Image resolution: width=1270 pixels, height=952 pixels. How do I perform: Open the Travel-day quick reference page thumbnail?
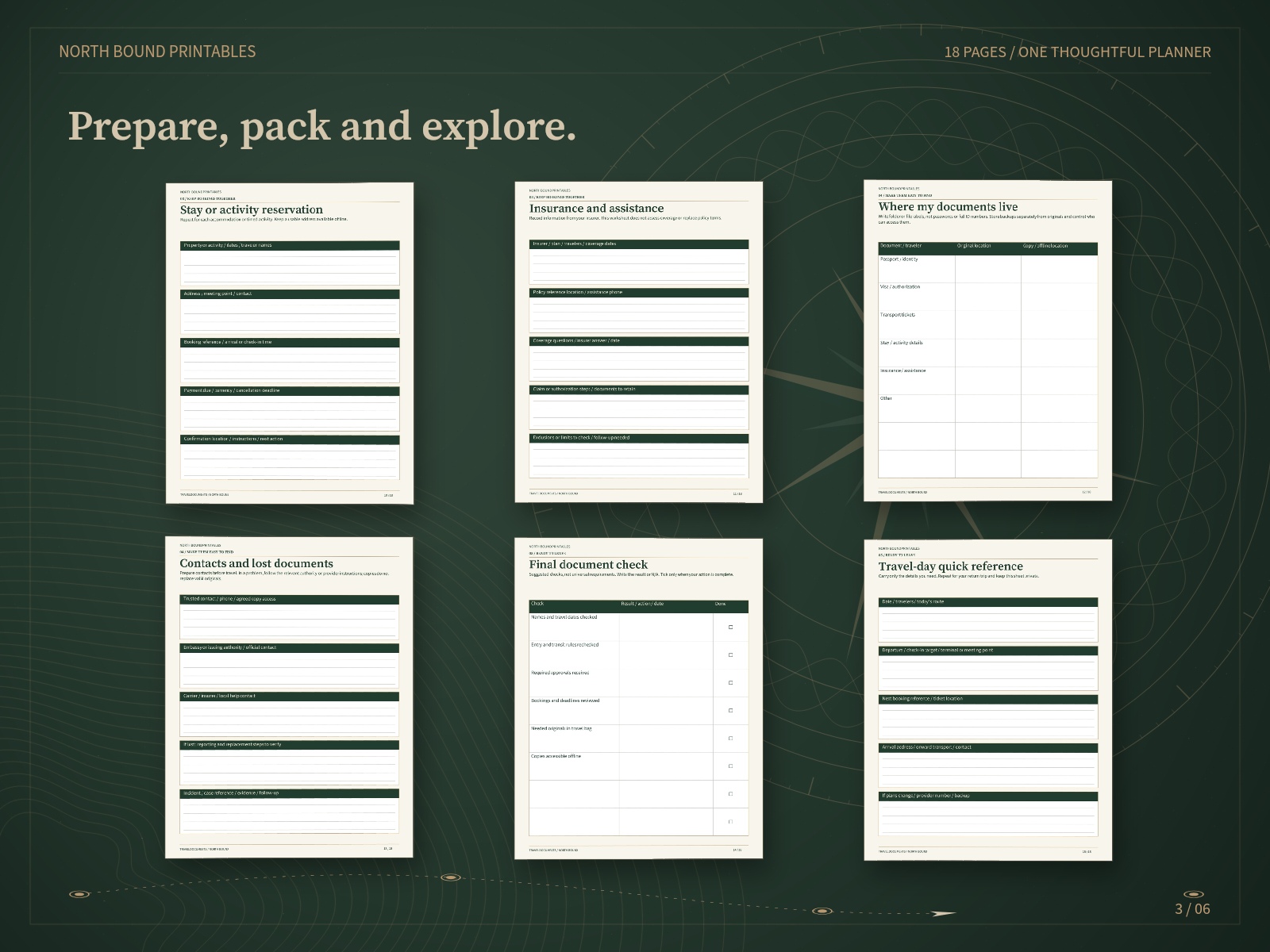[x=988, y=700]
